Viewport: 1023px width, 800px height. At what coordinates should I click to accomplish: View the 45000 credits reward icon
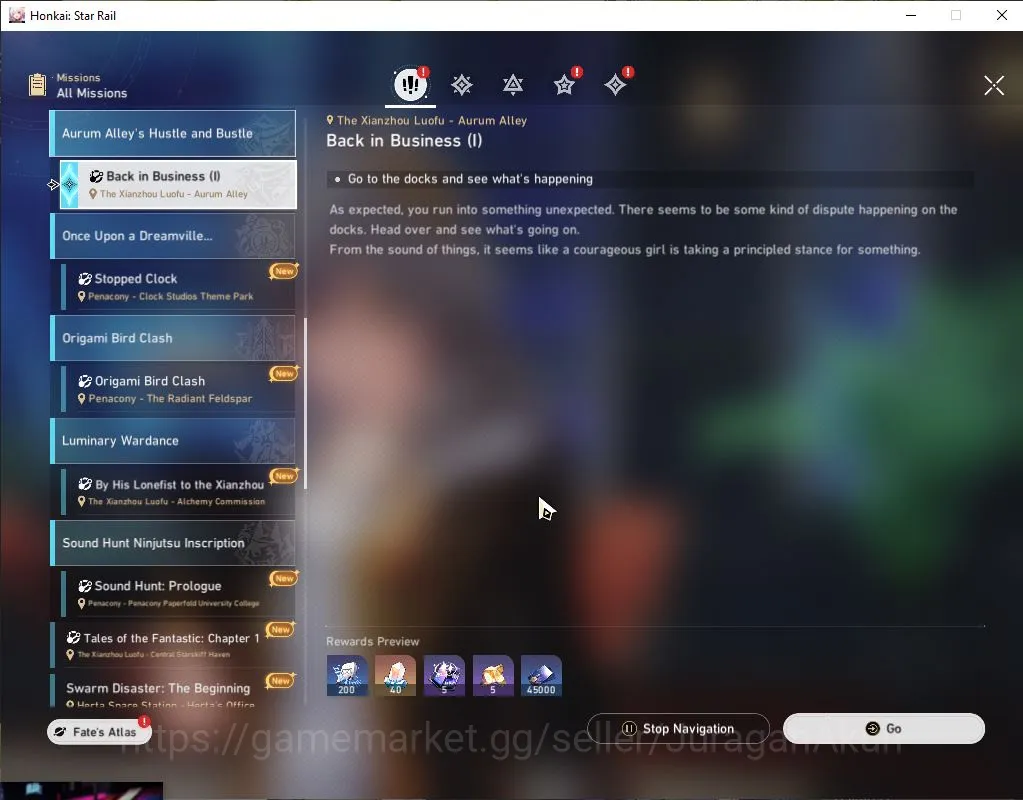[x=541, y=675]
